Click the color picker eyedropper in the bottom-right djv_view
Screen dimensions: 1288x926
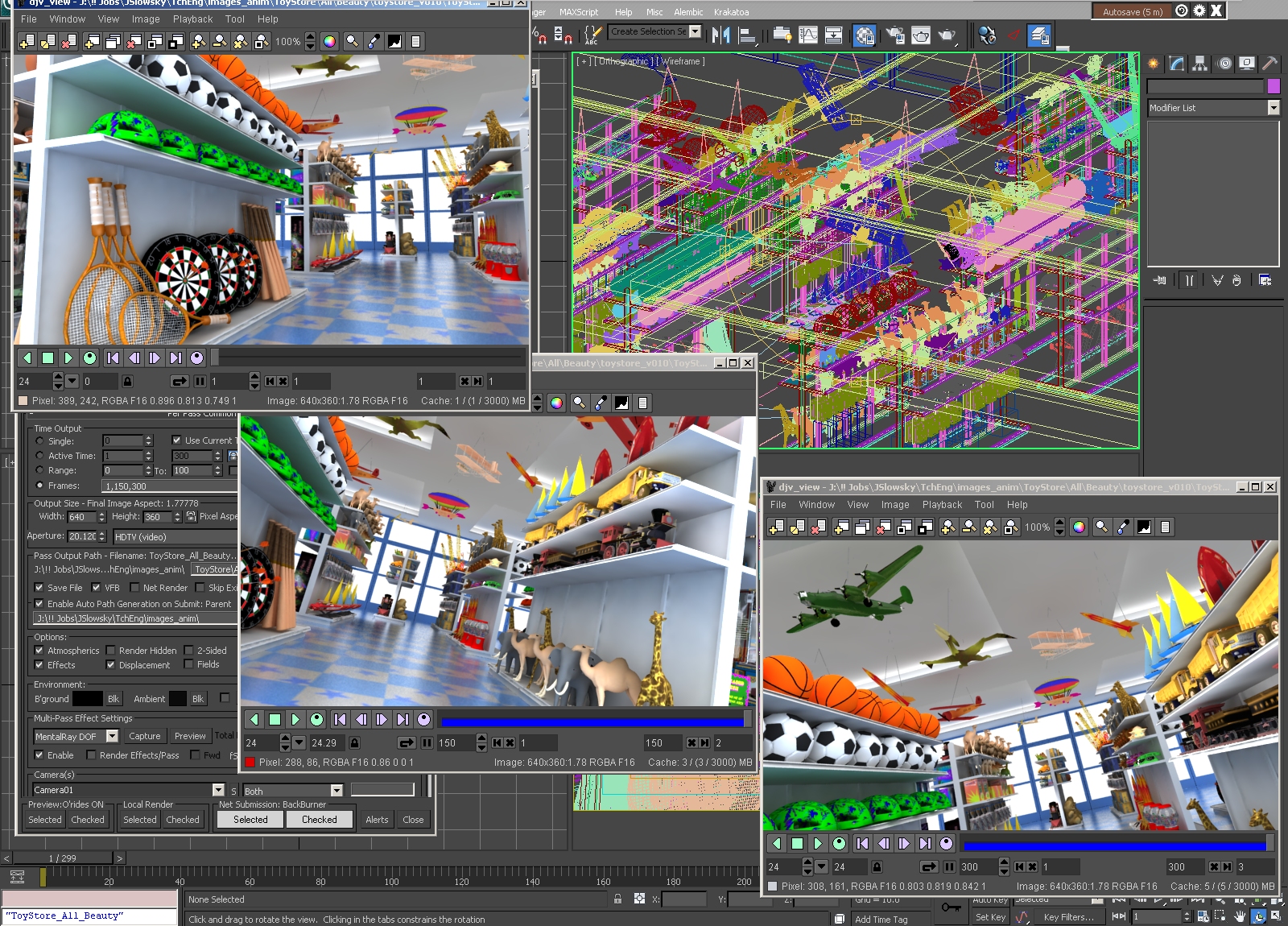click(1123, 527)
